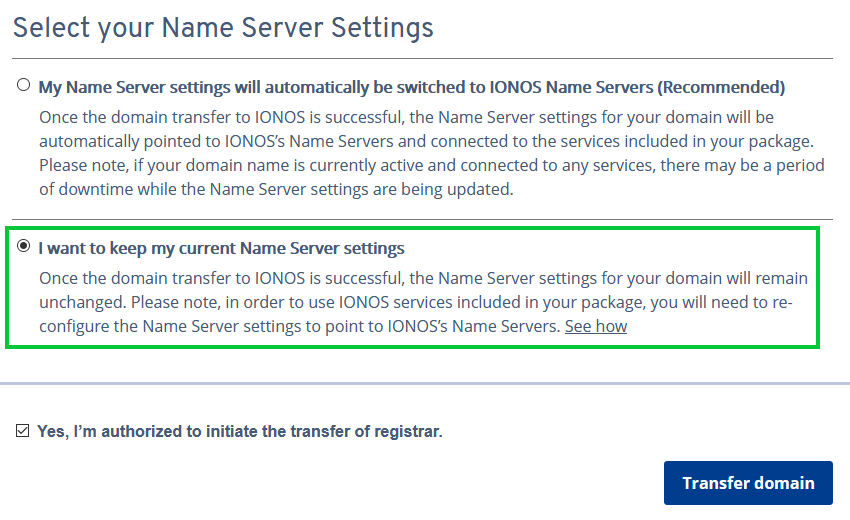Click the word "registrar" in the authorization statement
This screenshot has height=520, width=850.
click(407, 432)
